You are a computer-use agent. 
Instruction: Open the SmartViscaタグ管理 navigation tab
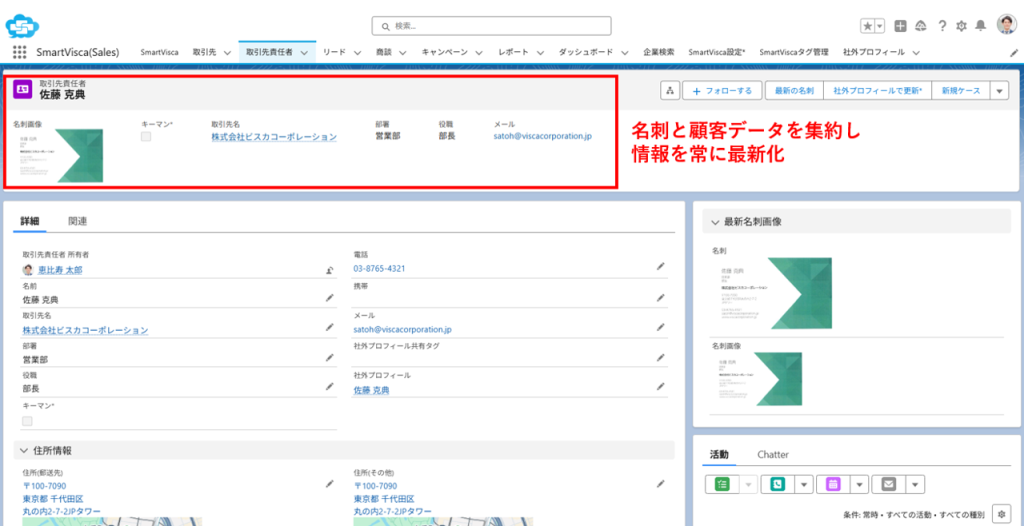(x=793, y=52)
